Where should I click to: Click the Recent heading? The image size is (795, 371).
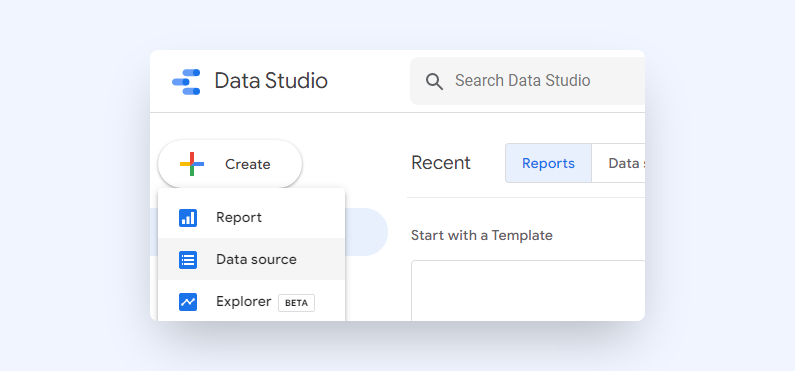coord(441,163)
